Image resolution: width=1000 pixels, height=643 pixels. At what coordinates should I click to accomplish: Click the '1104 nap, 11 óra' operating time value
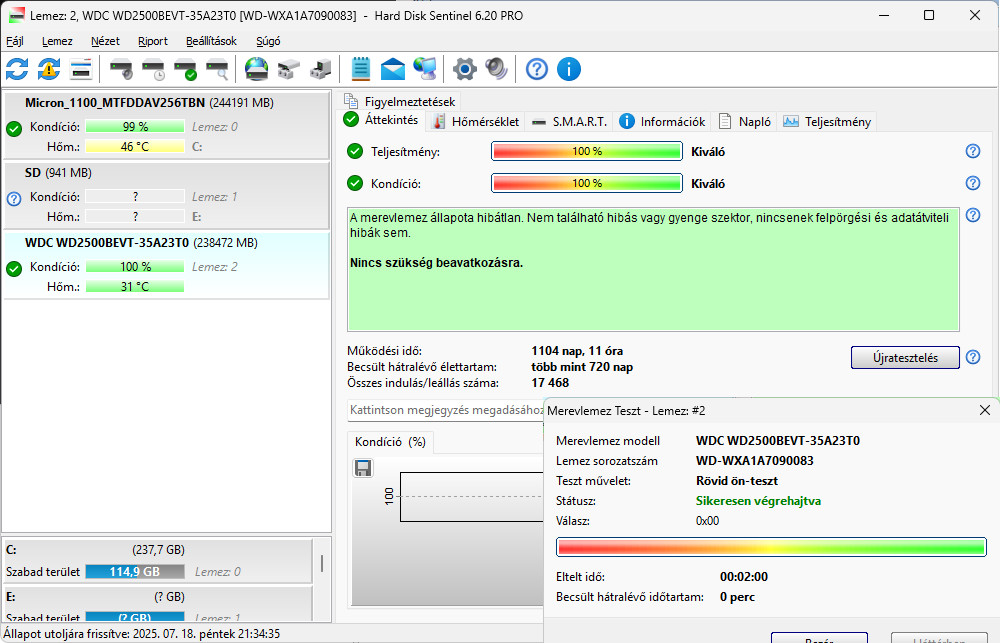pos(577,351)
